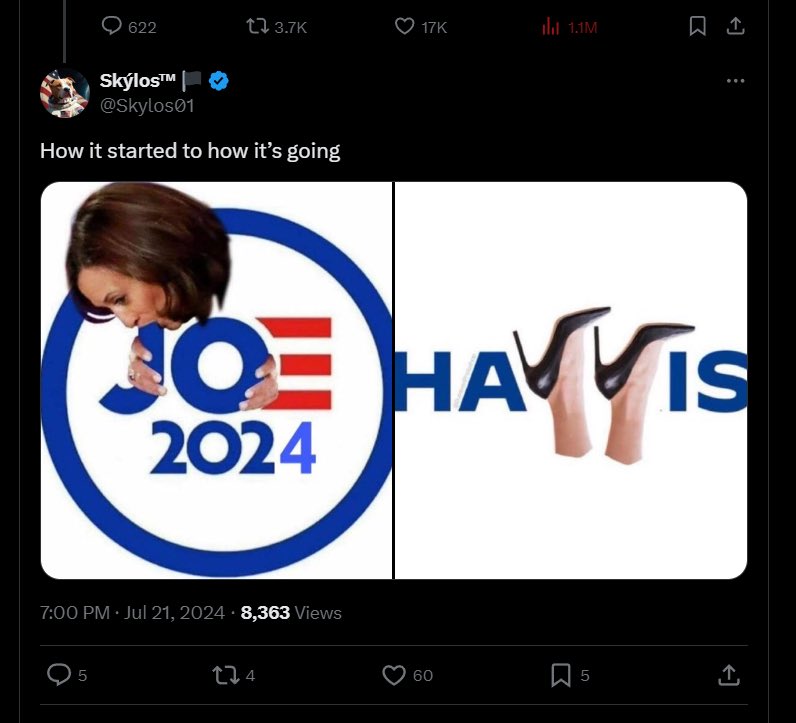
Task: Open the Skýlos™ display name profile
Action: click(138, 80)
